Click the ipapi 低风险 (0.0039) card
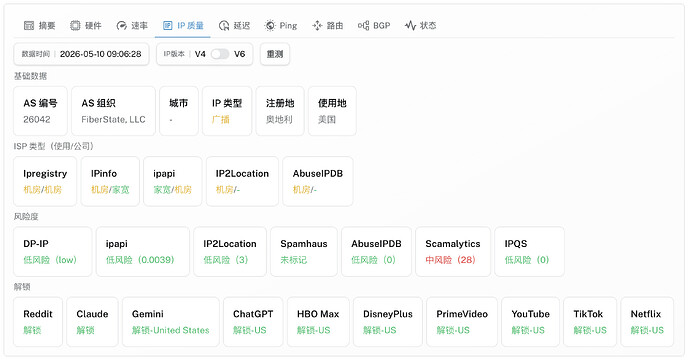Image resolution: width=690 pixels, height=360 pixels. pyautogui.click(x=143, y=252)
